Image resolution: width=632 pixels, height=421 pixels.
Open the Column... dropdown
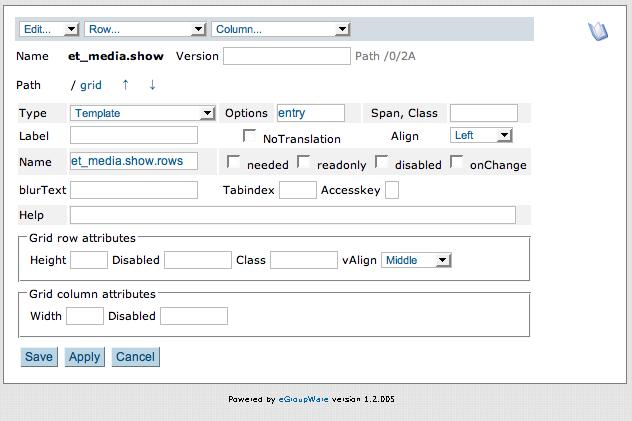(x=281, y=29)
